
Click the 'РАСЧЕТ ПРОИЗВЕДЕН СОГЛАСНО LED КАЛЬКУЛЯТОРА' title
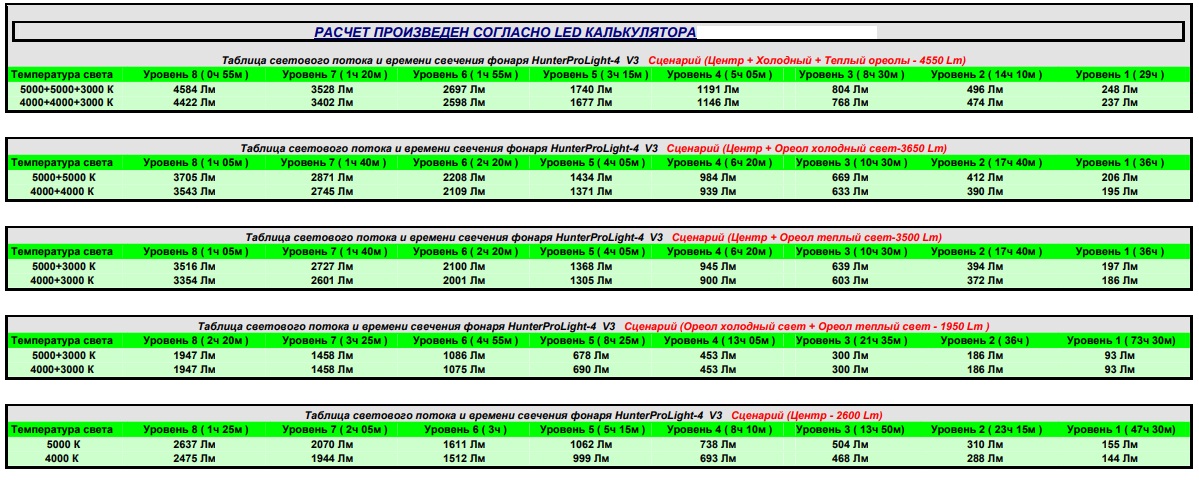505,32
